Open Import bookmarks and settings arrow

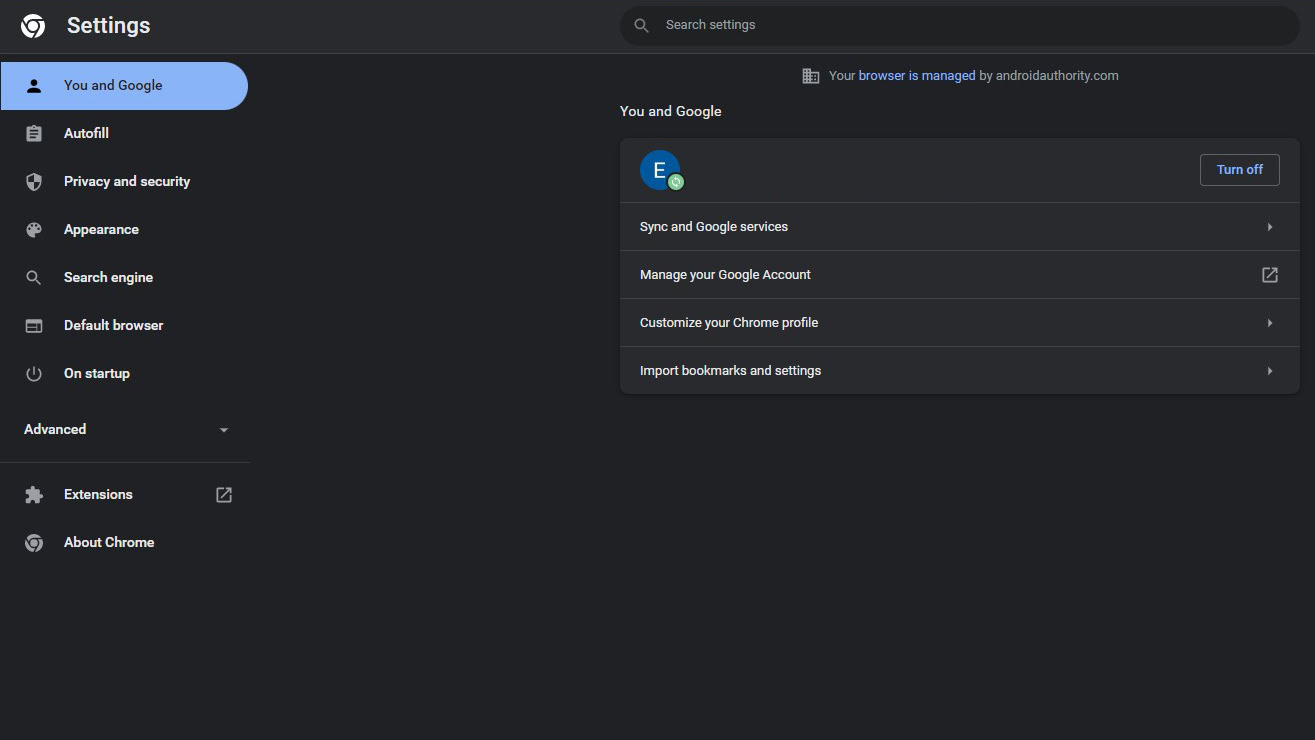click(x=1270, y=371)
